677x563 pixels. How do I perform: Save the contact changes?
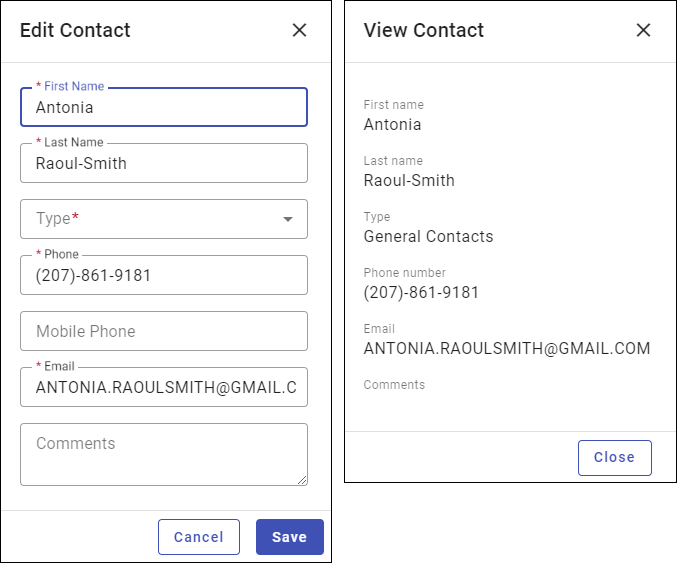coord(289,537)
